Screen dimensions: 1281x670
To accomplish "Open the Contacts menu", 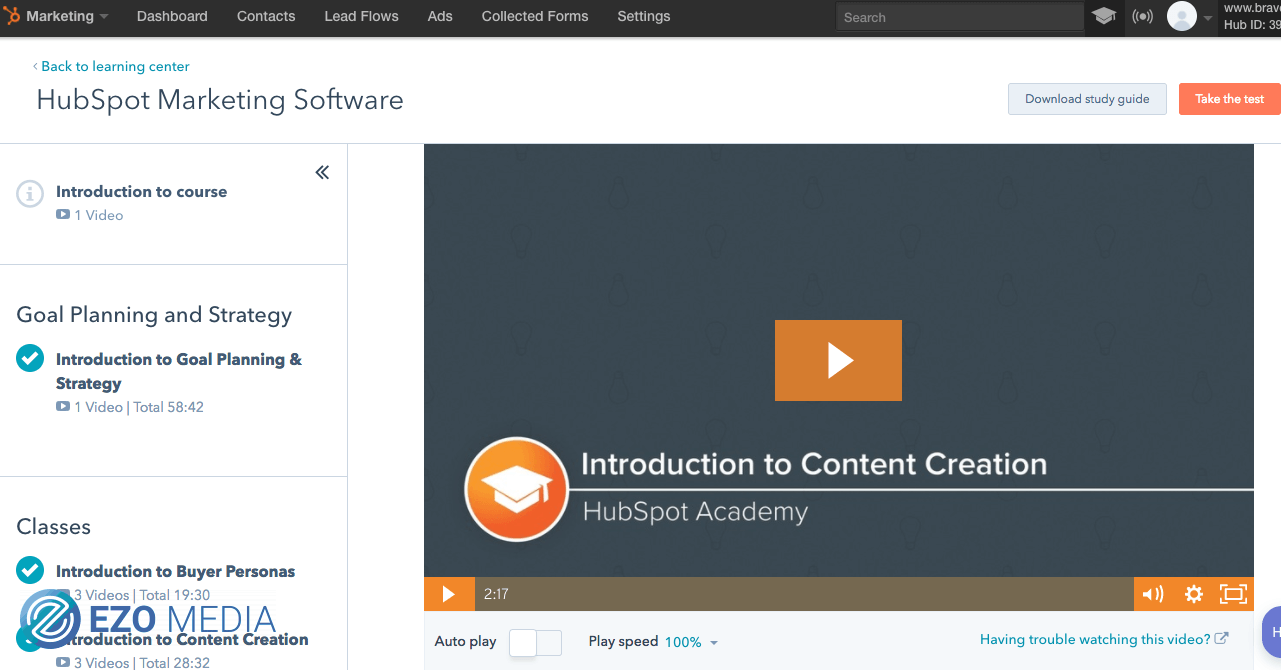I will 266,16.
